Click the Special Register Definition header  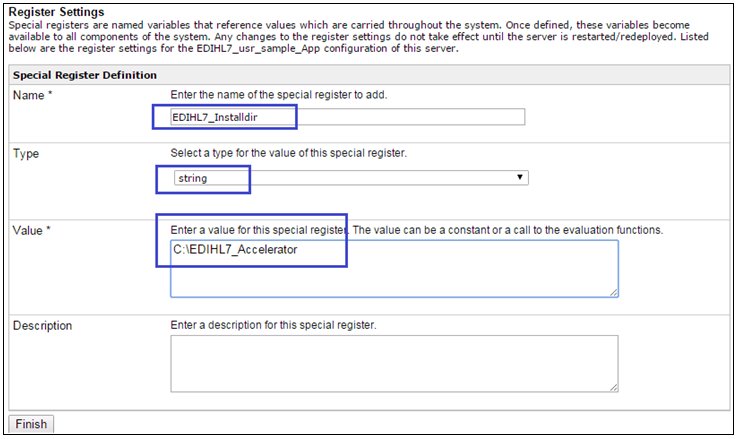[x=84, y=75]
